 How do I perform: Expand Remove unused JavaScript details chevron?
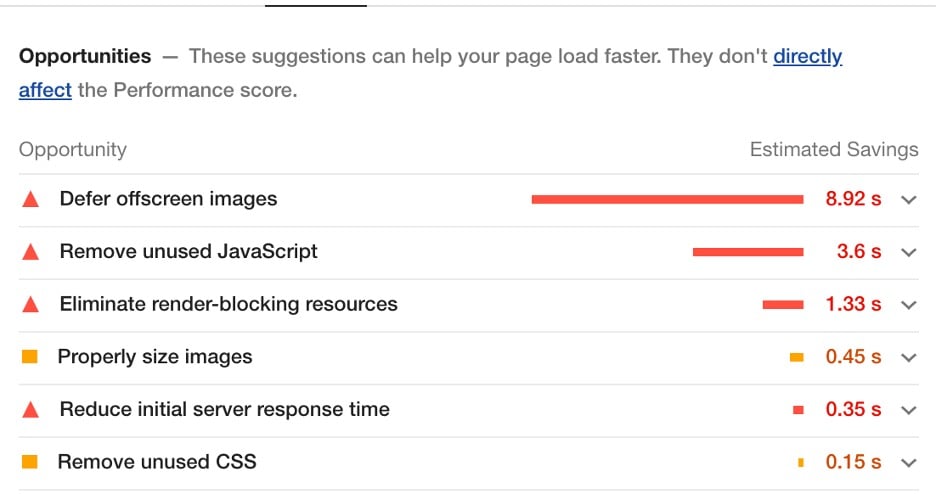click(909, 252)
